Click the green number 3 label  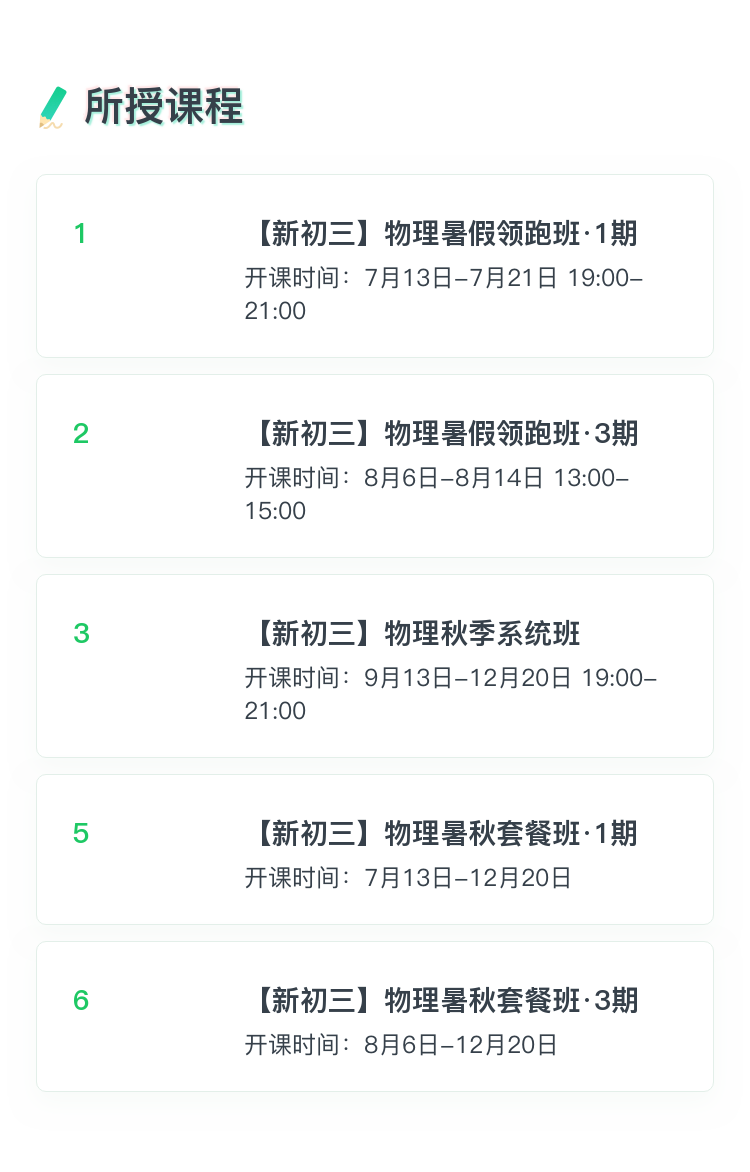(x=81, y=634)
